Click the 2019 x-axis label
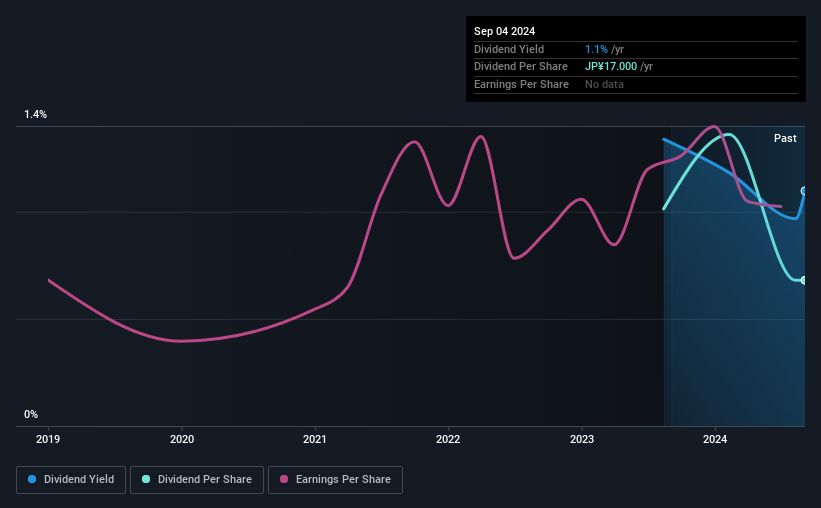This screenshot has width=821, height=508. click(x=49, y=438)
